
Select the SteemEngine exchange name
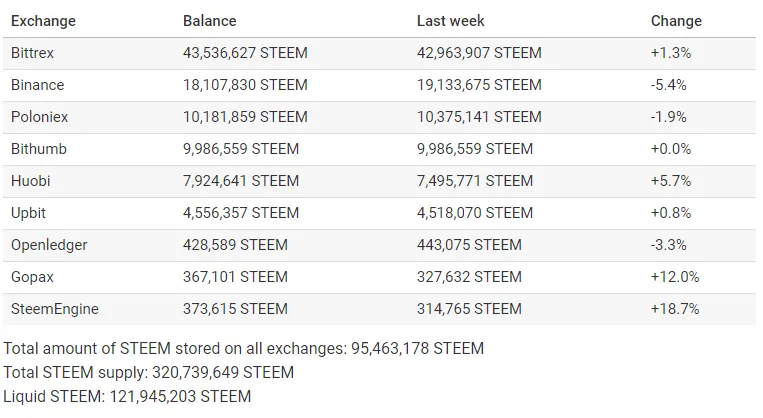point(54,309)
